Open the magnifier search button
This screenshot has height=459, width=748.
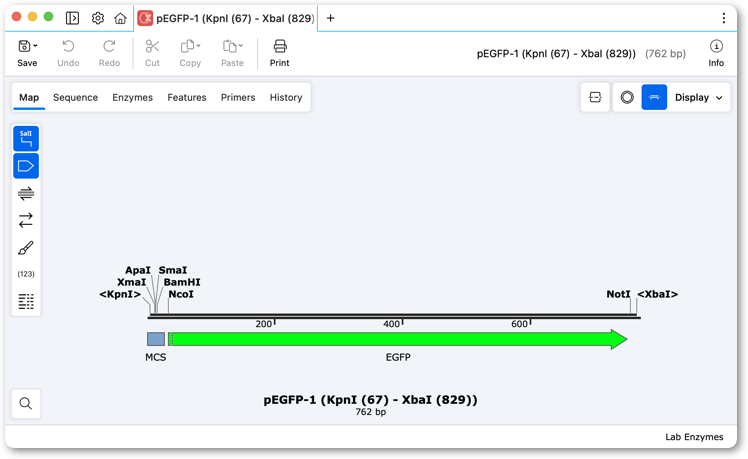26,404
